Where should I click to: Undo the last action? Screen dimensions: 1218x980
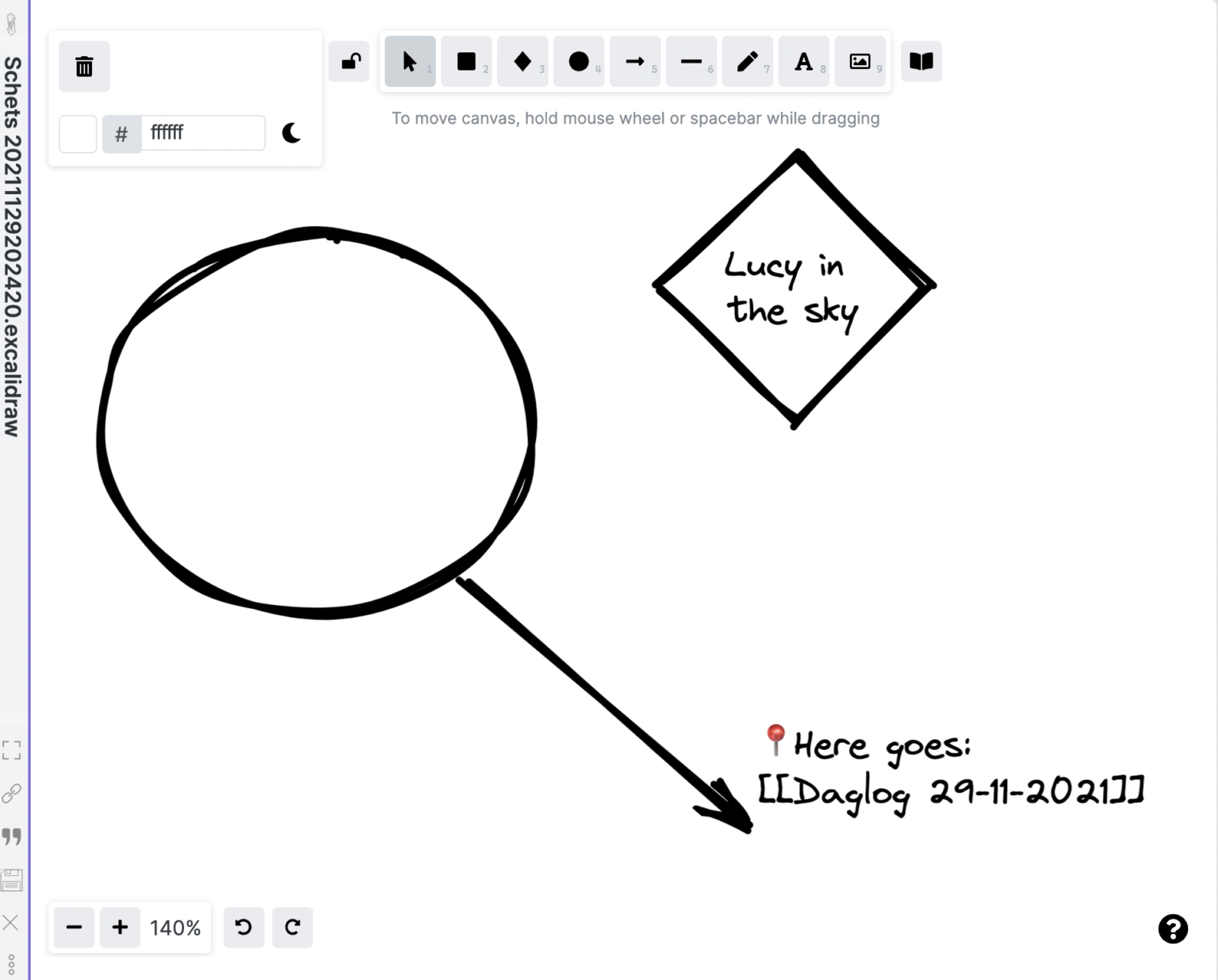[243, 927]
